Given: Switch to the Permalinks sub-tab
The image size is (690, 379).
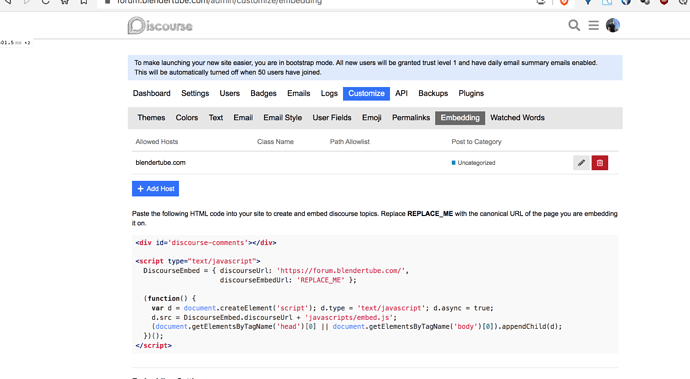Looking at the screenshot, I should tap(411, 118).
